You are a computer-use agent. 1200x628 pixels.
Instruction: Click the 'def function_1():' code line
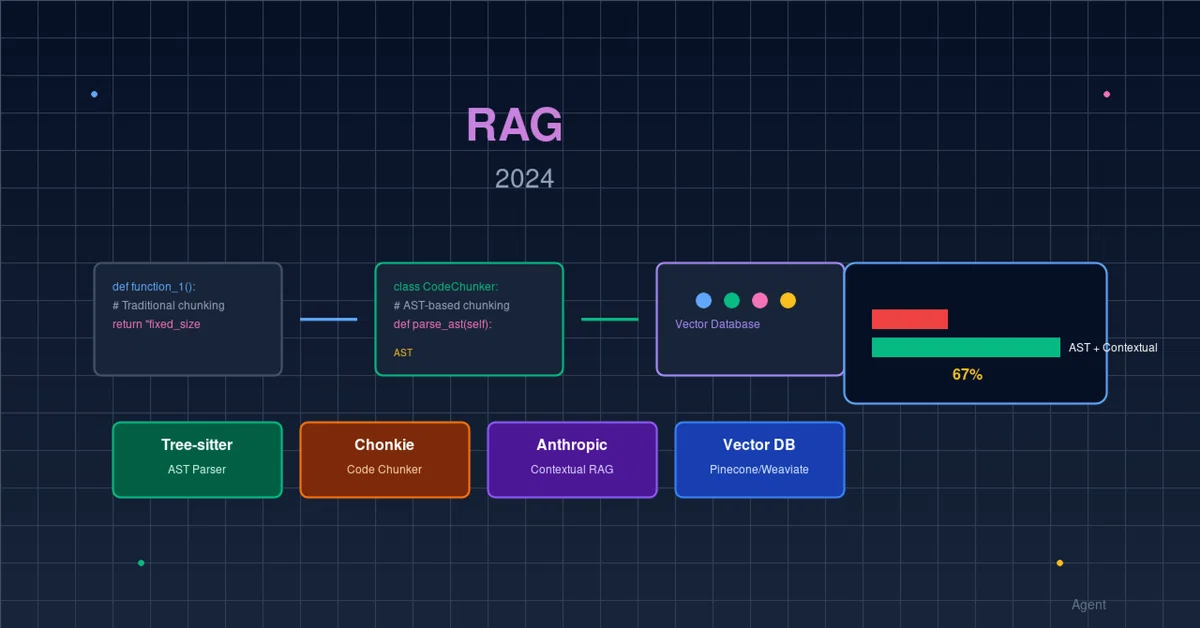(x=154, y=287)
